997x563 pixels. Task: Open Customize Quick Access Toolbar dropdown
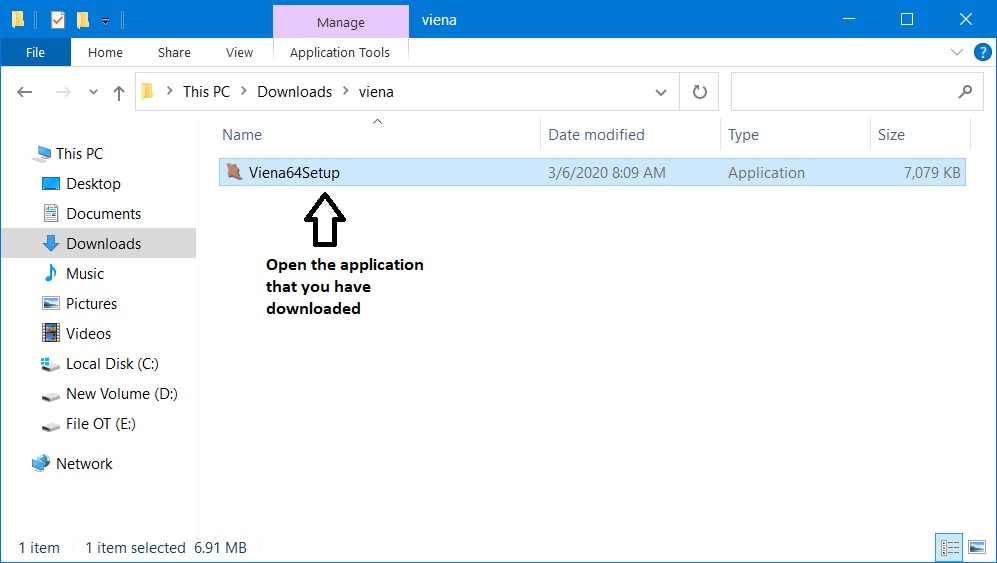point(106,21)
